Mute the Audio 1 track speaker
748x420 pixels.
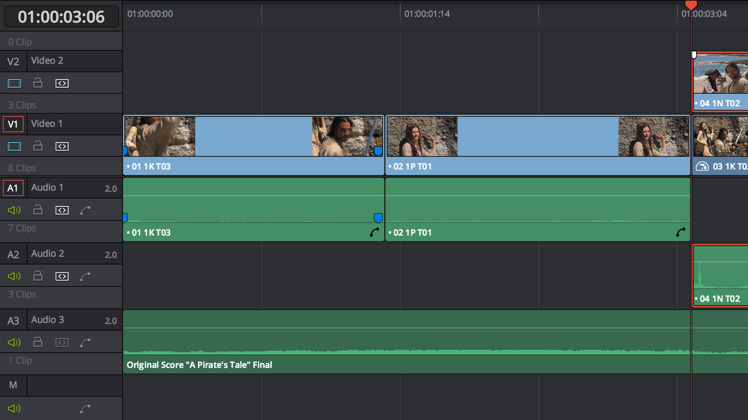click(14, 210)
